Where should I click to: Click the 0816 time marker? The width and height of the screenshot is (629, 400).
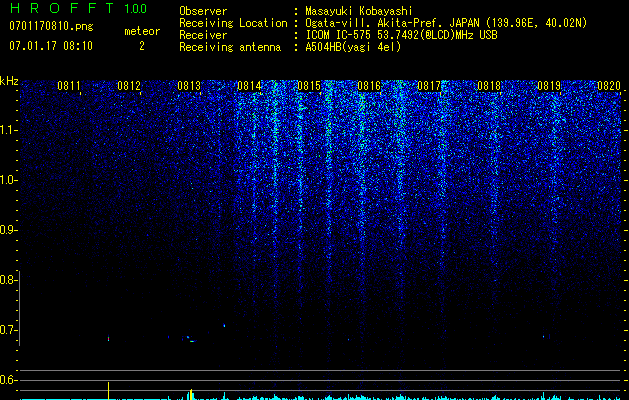369,85
